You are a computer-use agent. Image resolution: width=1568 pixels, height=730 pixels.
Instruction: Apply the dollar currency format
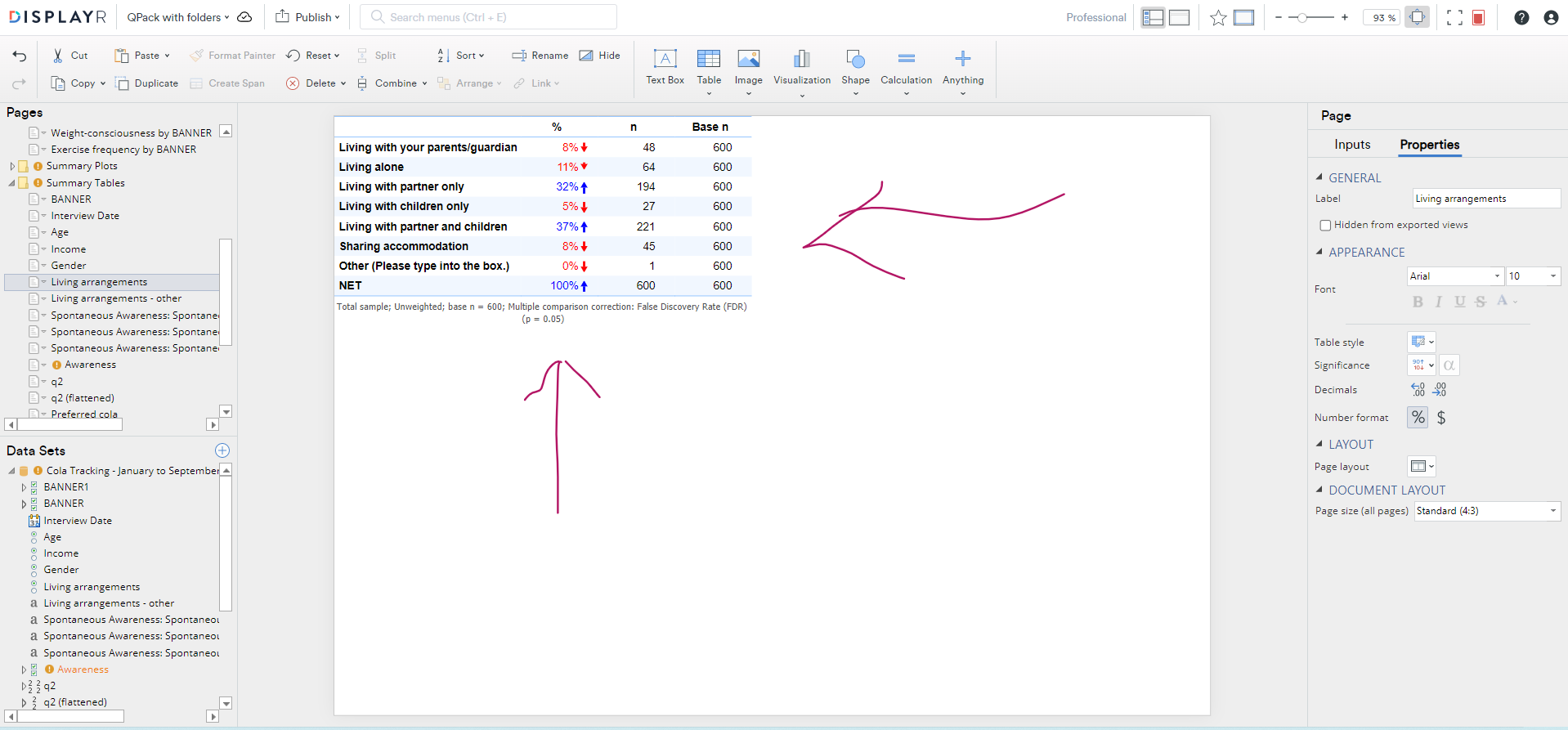(1441, 418)
